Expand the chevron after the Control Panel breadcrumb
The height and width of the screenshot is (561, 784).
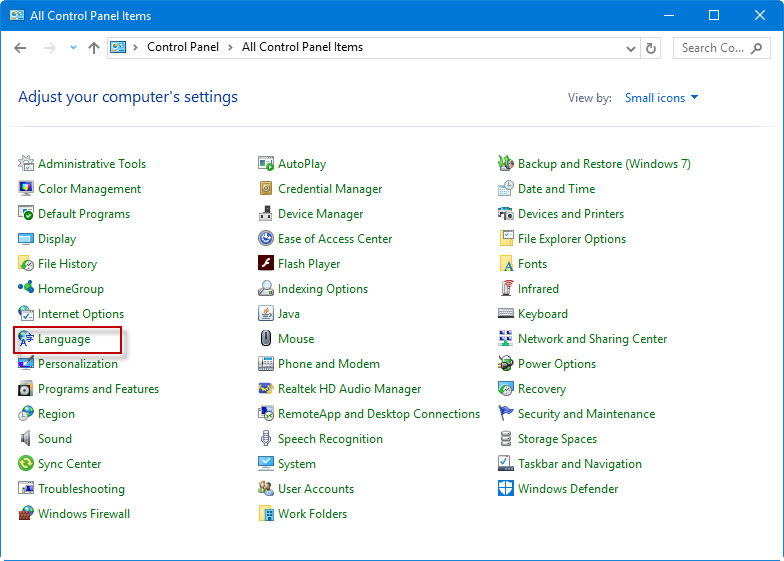230,48
